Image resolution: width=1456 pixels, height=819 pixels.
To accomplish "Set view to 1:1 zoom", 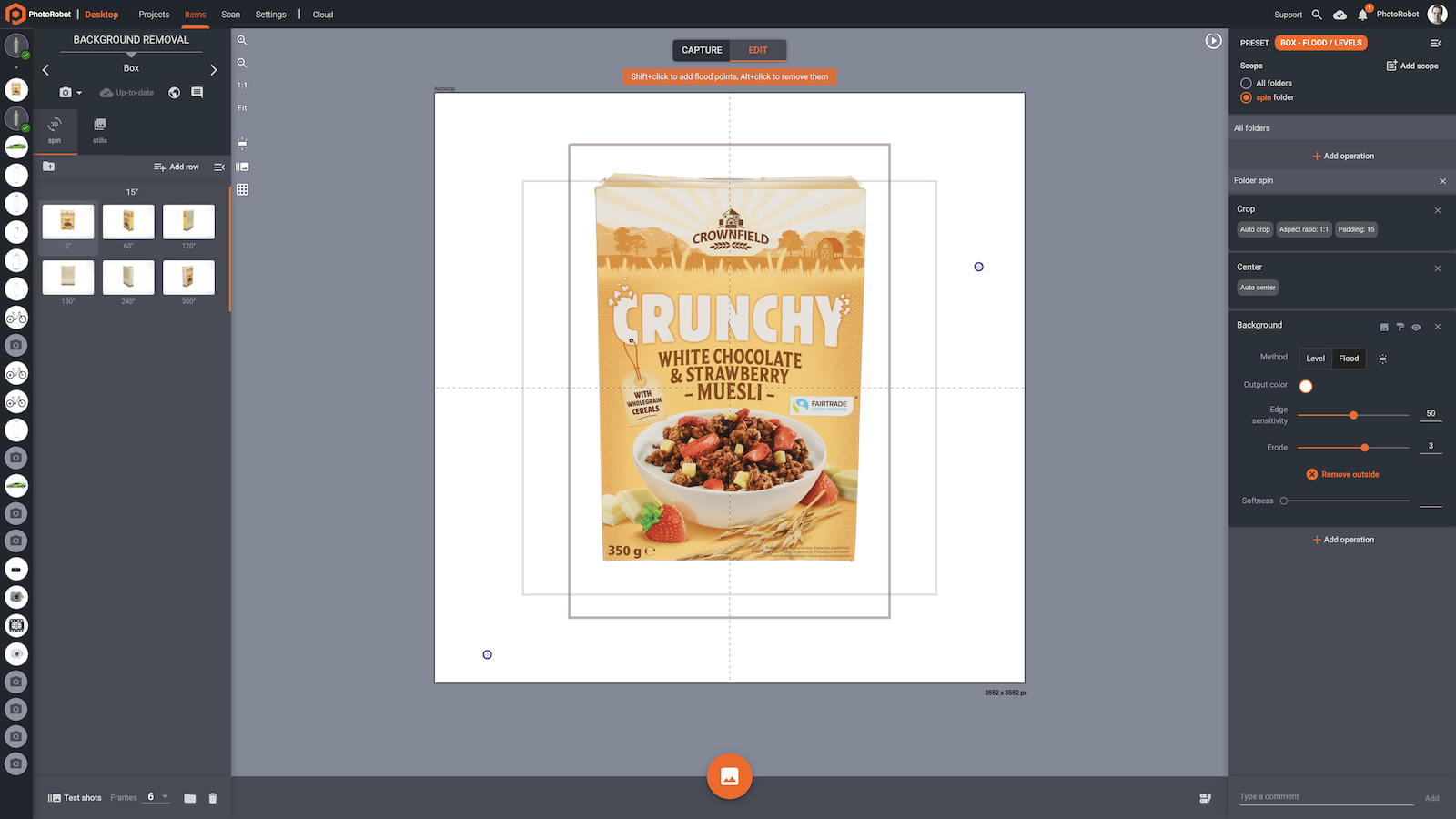I will (x=242, y=84).
